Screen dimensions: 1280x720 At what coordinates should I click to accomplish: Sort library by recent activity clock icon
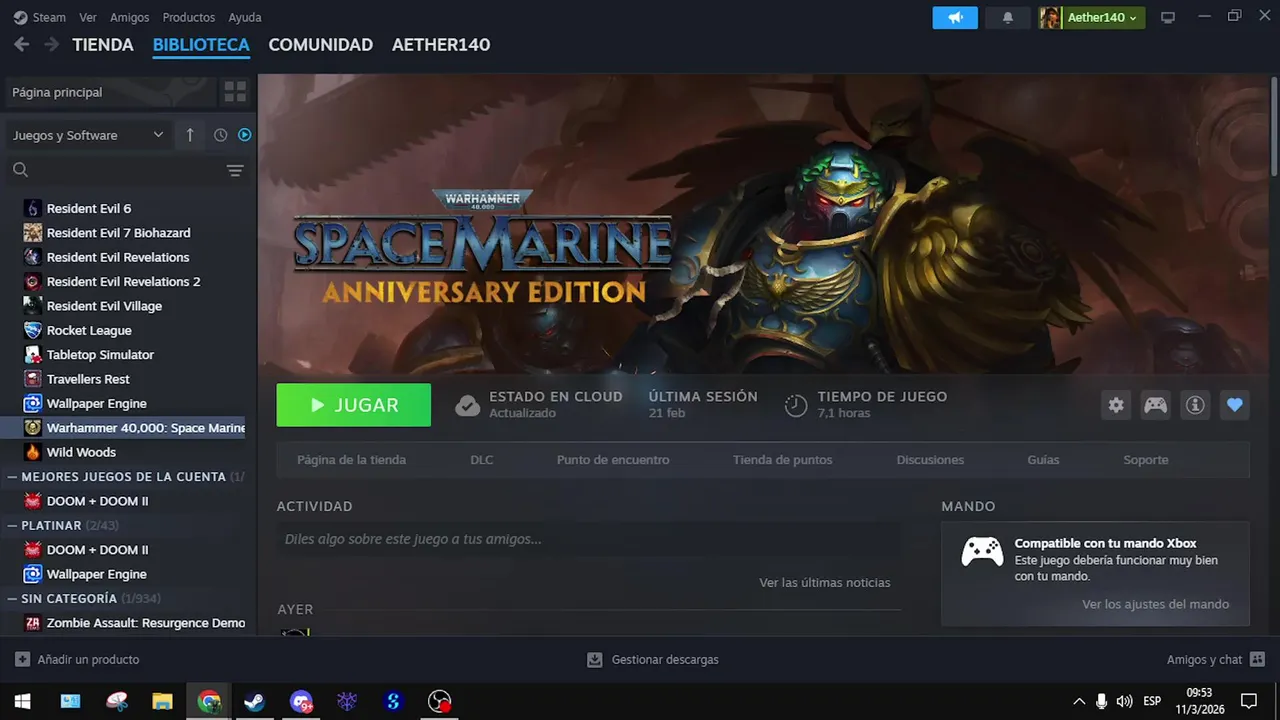(x=220, y=135)
